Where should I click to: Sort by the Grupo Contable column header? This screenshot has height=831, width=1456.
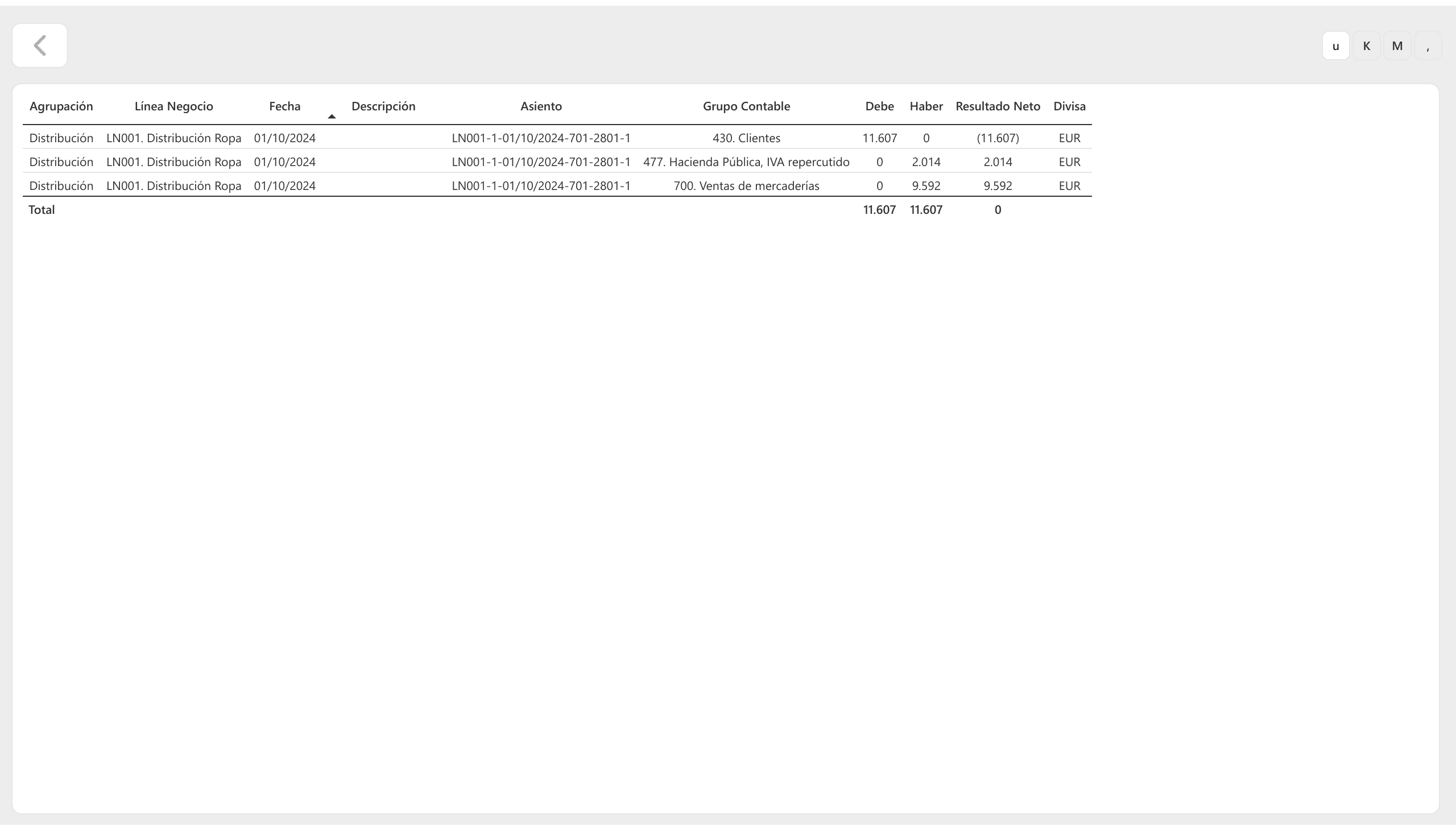point(746,106)
